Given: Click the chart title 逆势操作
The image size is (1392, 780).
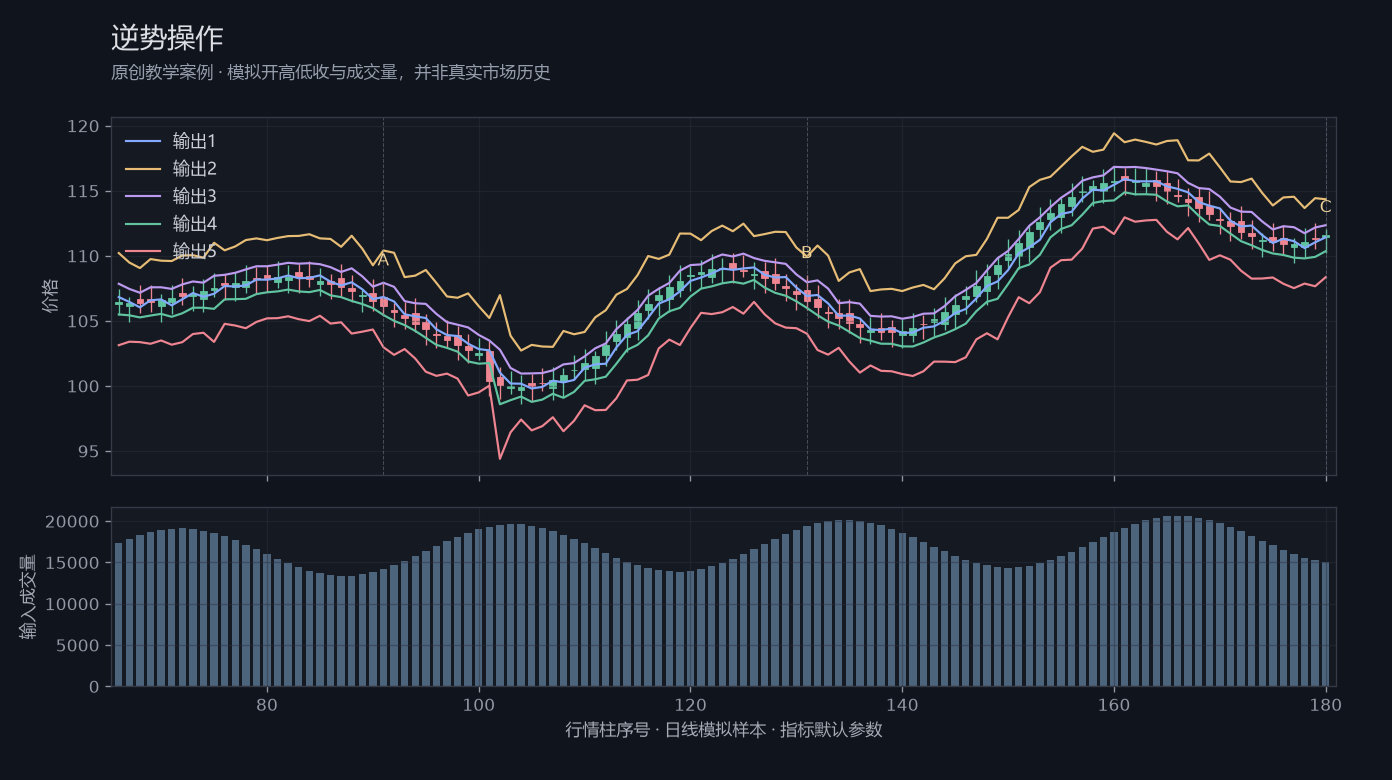Looking at the screenshot, I should coord(167,38).
